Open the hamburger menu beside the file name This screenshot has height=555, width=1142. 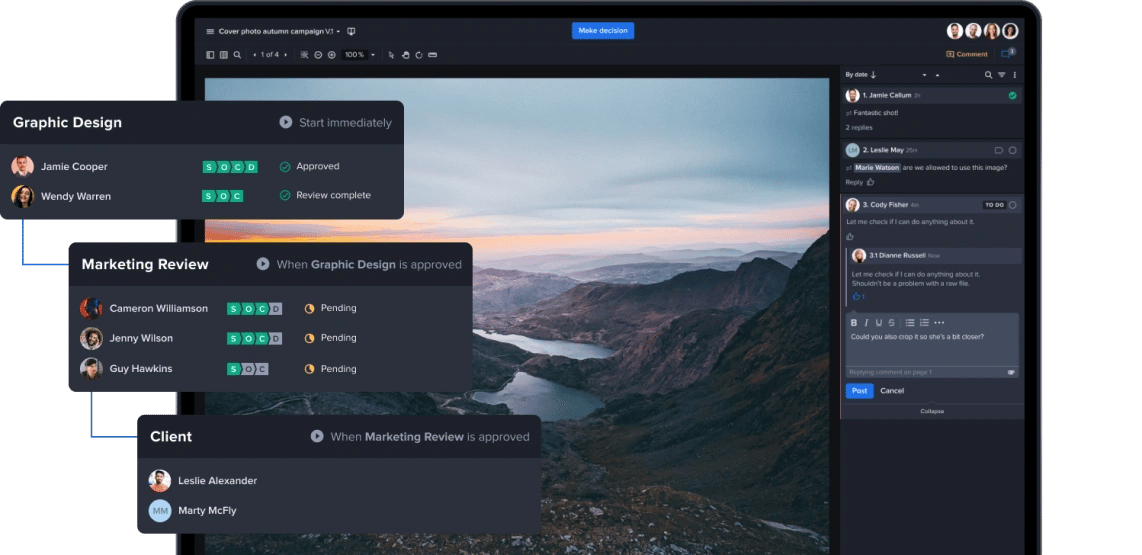pos(210,31)
